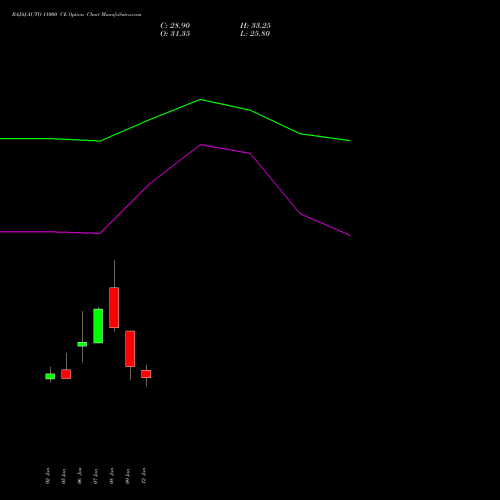Click the high value H: 33.25
This screenshot has height=500, width=500.
pos(255,26)
